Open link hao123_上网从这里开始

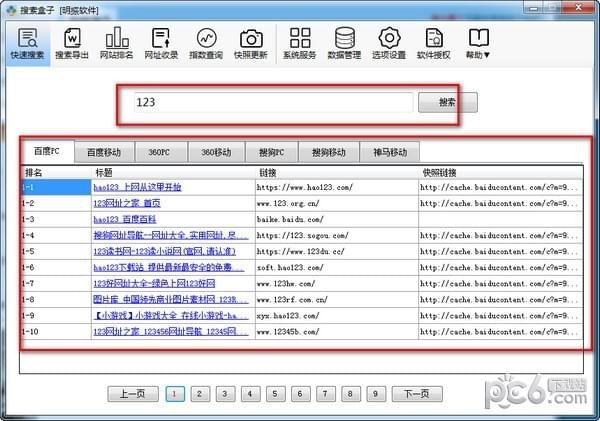[x=137, y=187]
